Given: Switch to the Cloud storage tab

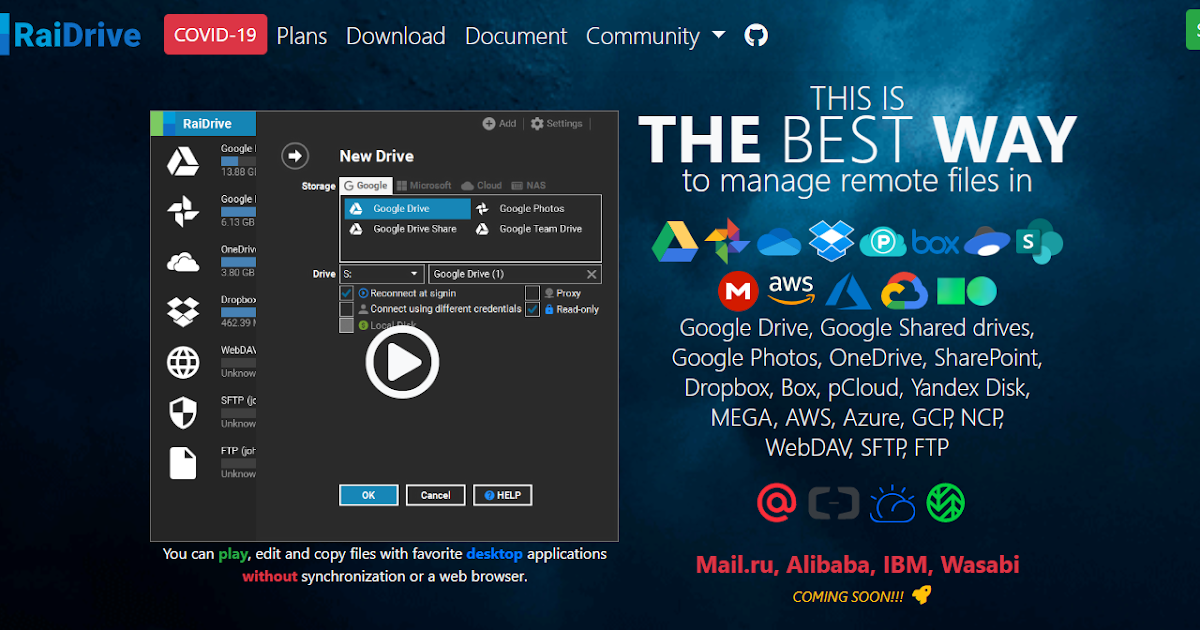Looking at the screenshot, I should click(x=482, y=185).
